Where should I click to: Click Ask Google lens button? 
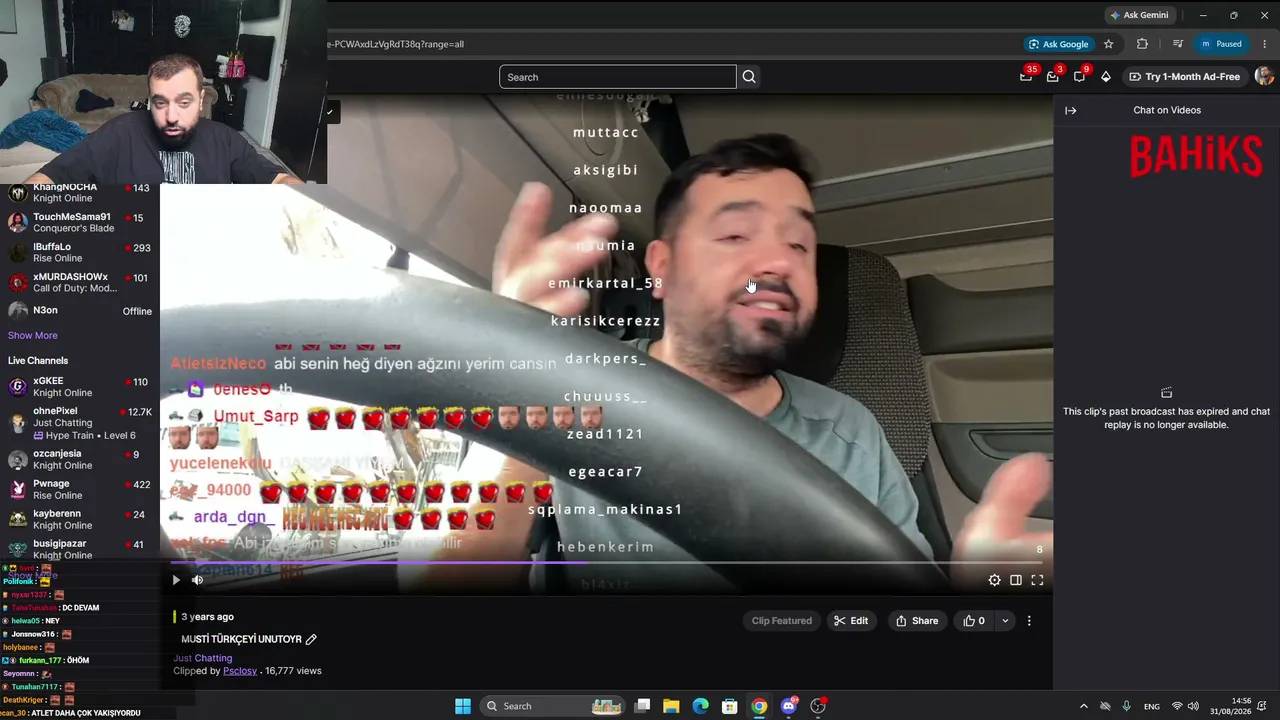pyautogui.click(x=1058, y=44)
